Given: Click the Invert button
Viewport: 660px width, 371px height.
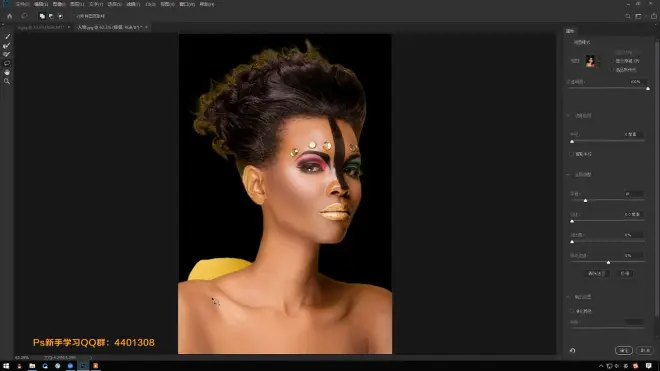Looking at the screenshot, I should 625,274.
